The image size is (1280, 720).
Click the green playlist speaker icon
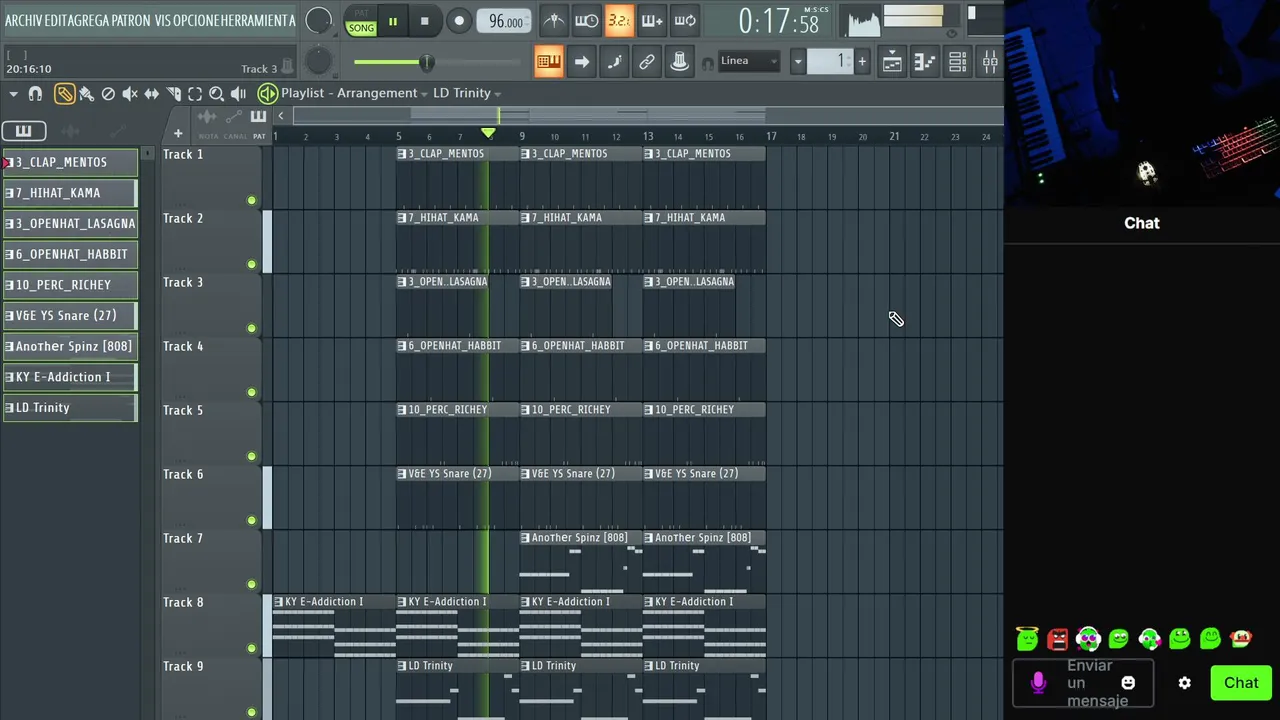(267, 94)
